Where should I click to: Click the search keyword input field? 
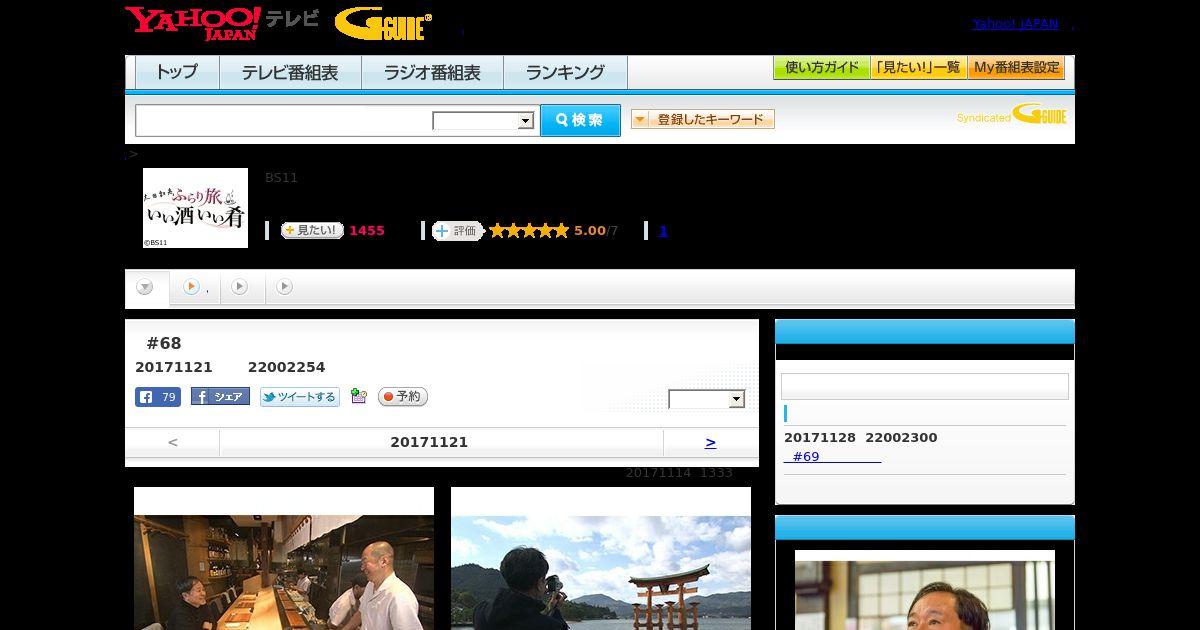point(284,120)
